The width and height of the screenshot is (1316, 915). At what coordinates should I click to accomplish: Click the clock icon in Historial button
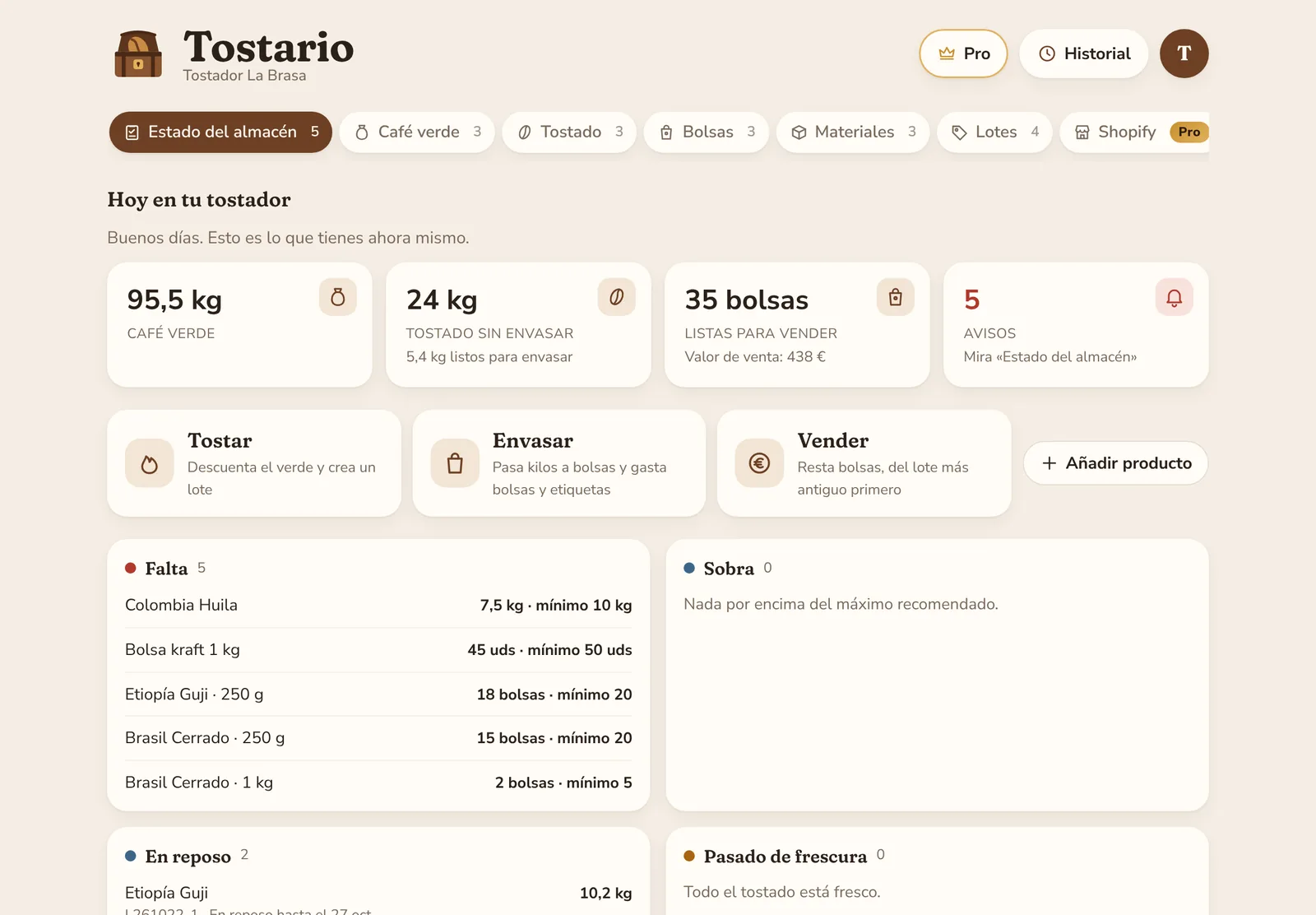point(1047,53)
